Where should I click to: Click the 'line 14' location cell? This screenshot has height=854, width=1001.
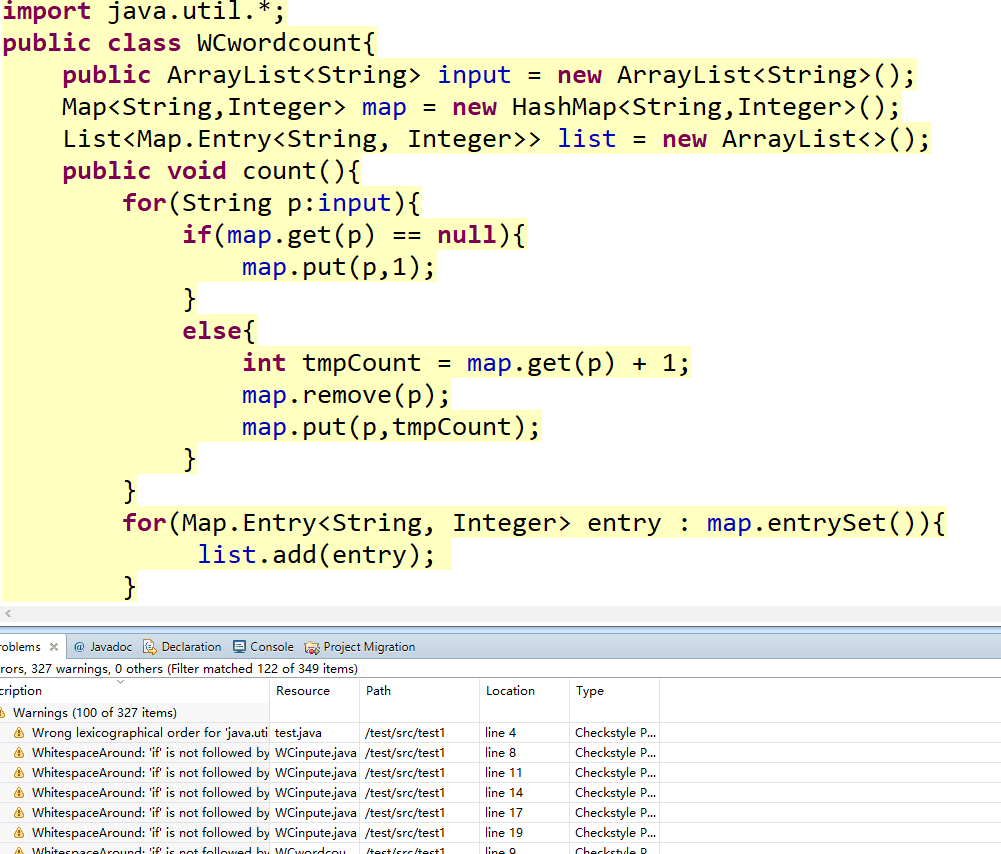(504, 793)
